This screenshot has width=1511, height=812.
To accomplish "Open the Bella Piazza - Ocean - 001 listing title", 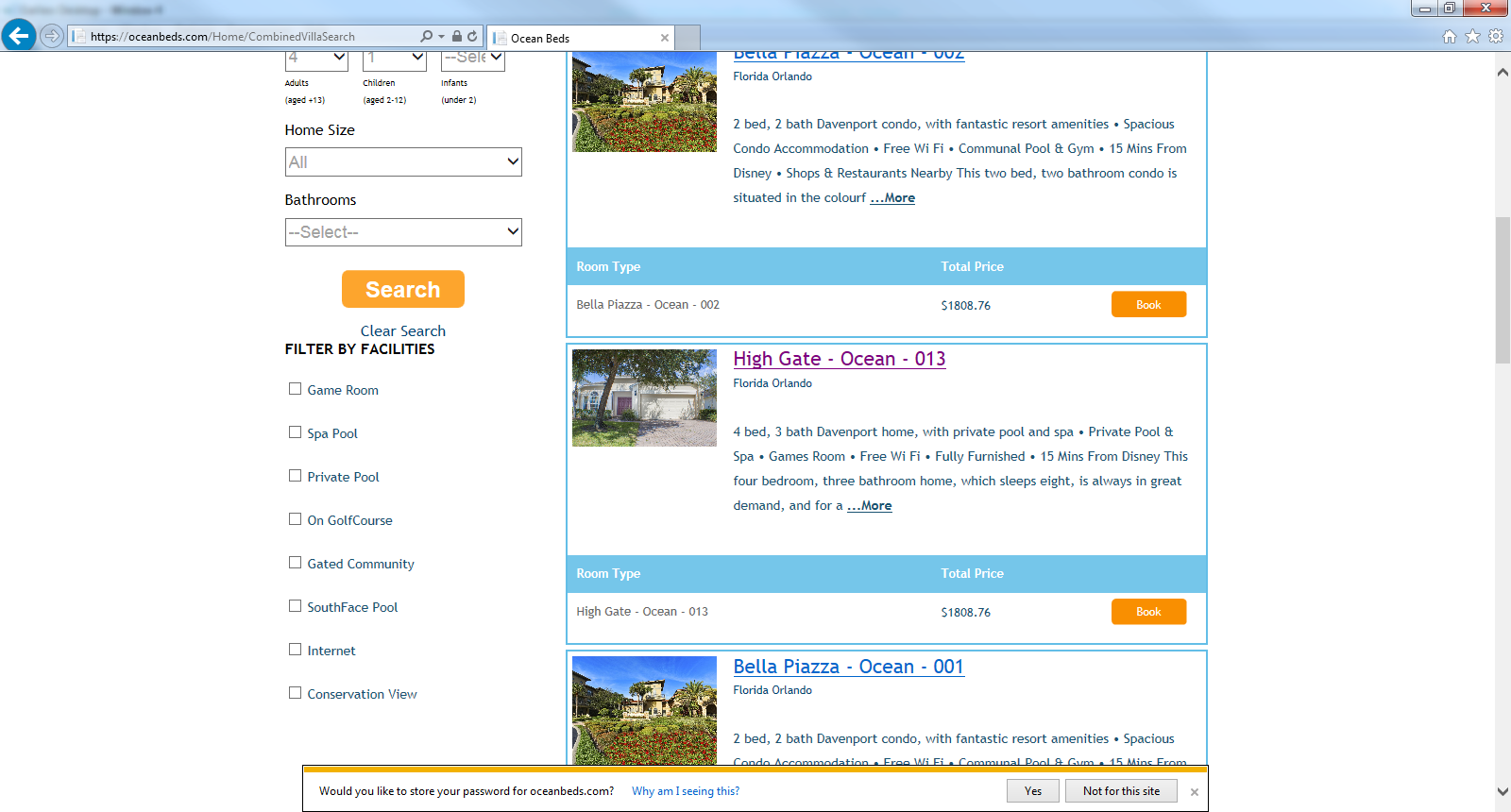I will click(849, 667).
